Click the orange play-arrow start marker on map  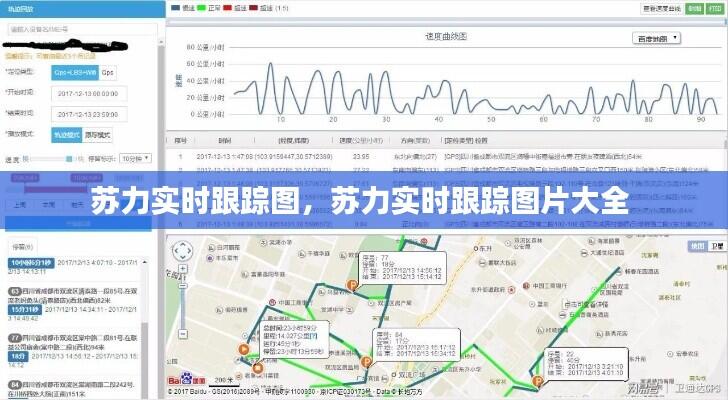pyautogui.click(x=243, y=349)
